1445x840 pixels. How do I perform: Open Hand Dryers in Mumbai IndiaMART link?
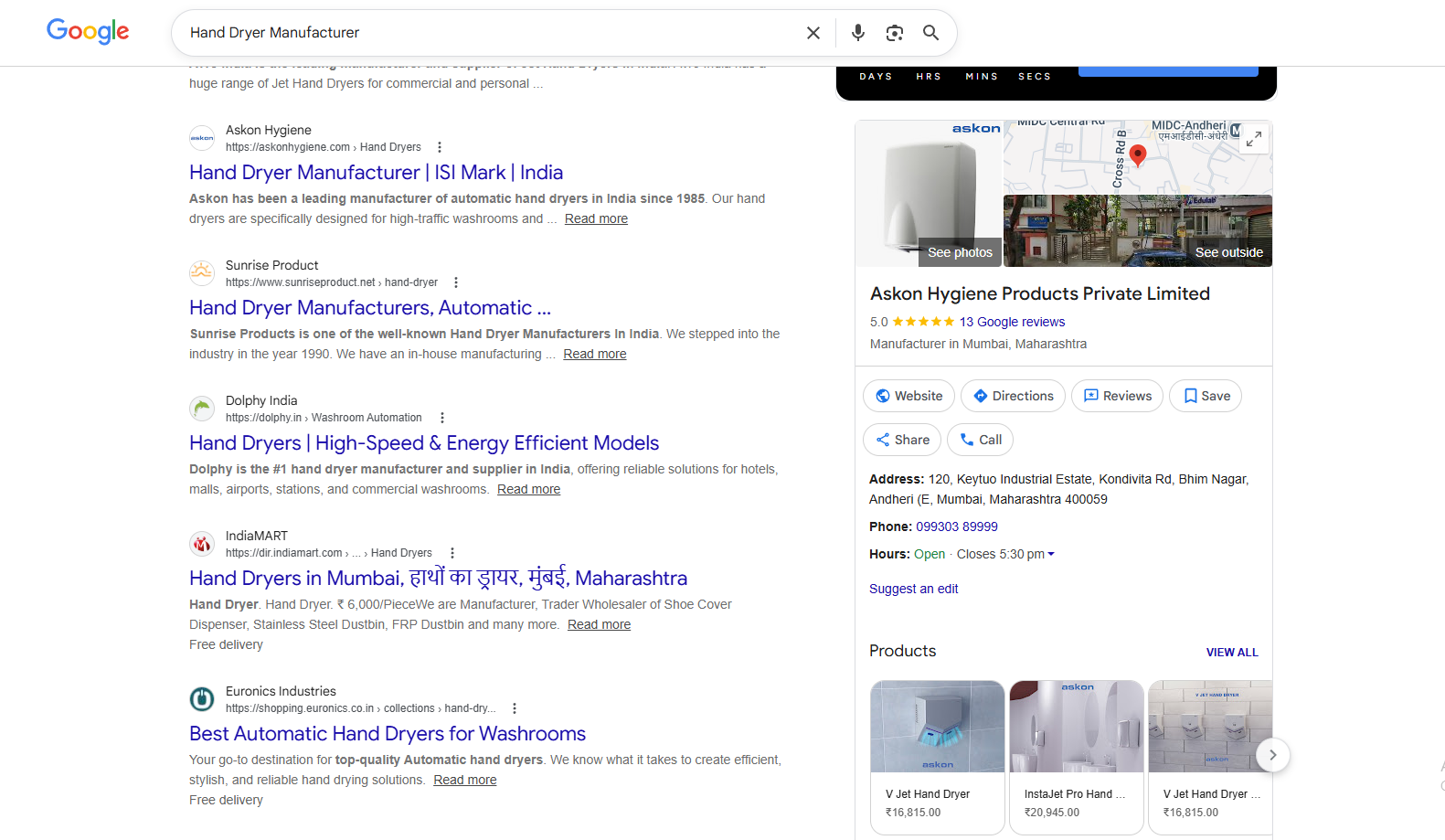coord(438,578)
